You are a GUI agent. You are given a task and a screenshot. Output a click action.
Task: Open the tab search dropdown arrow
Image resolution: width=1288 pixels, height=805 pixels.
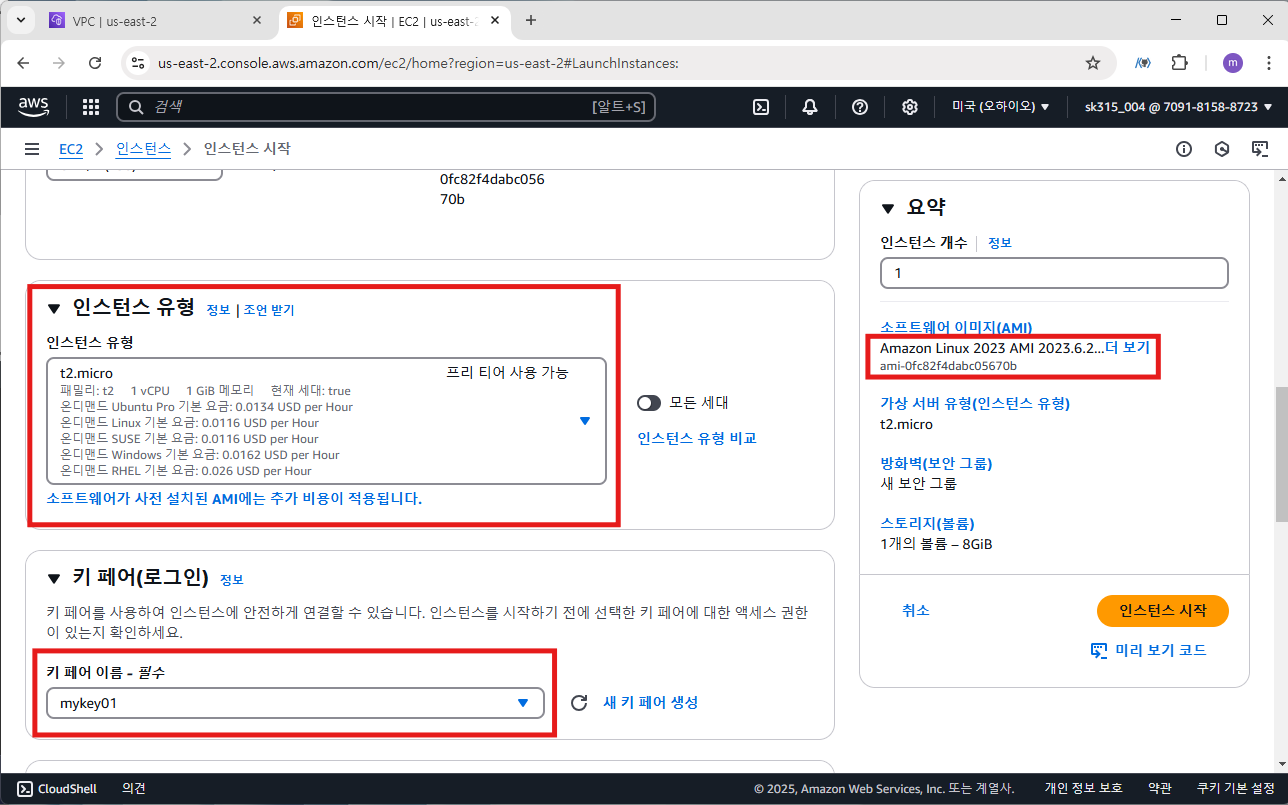[21, 20]
